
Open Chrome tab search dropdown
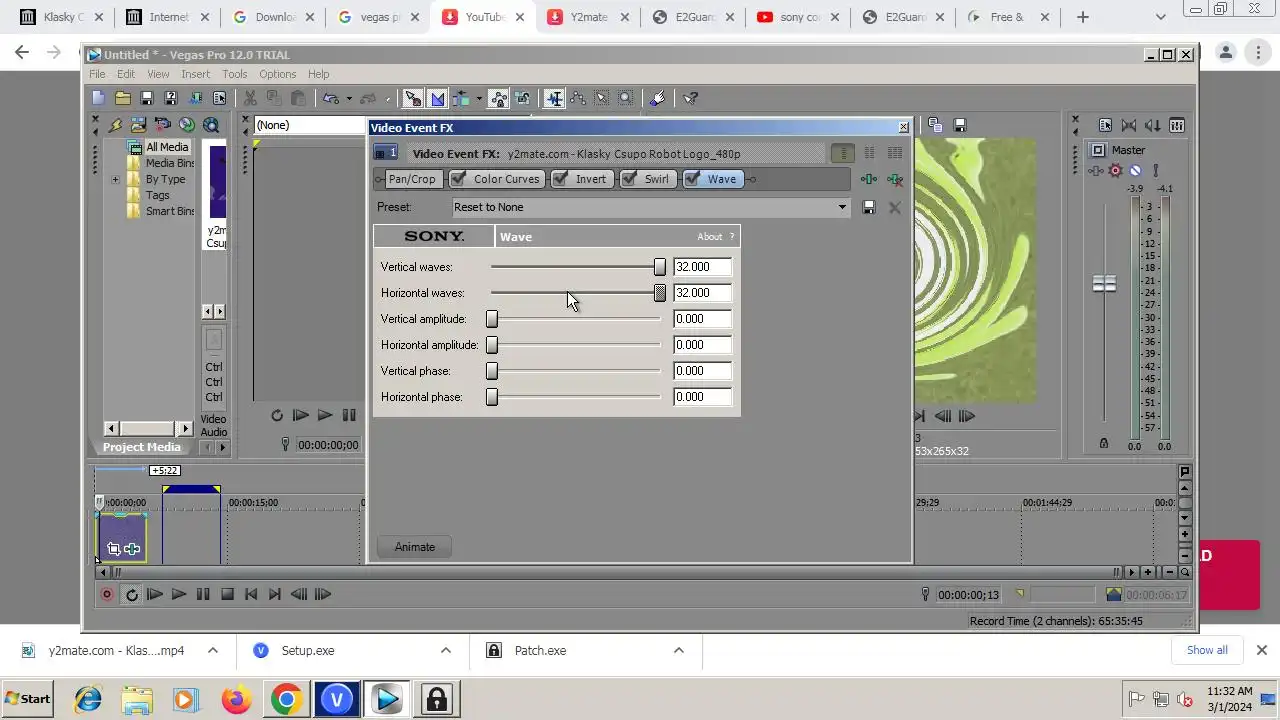coord(1161,17)
